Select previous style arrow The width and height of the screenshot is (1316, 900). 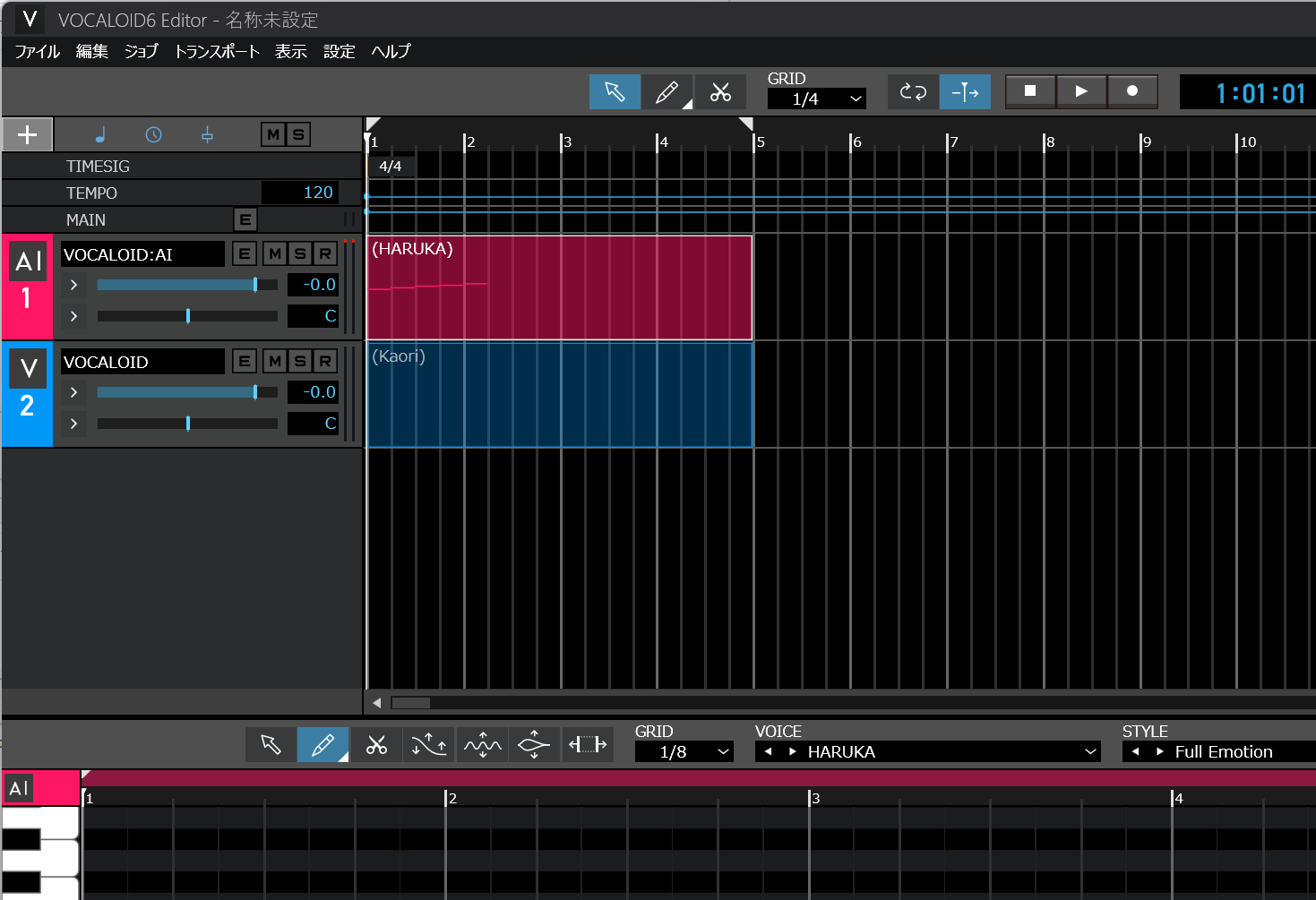(1136, 752)
